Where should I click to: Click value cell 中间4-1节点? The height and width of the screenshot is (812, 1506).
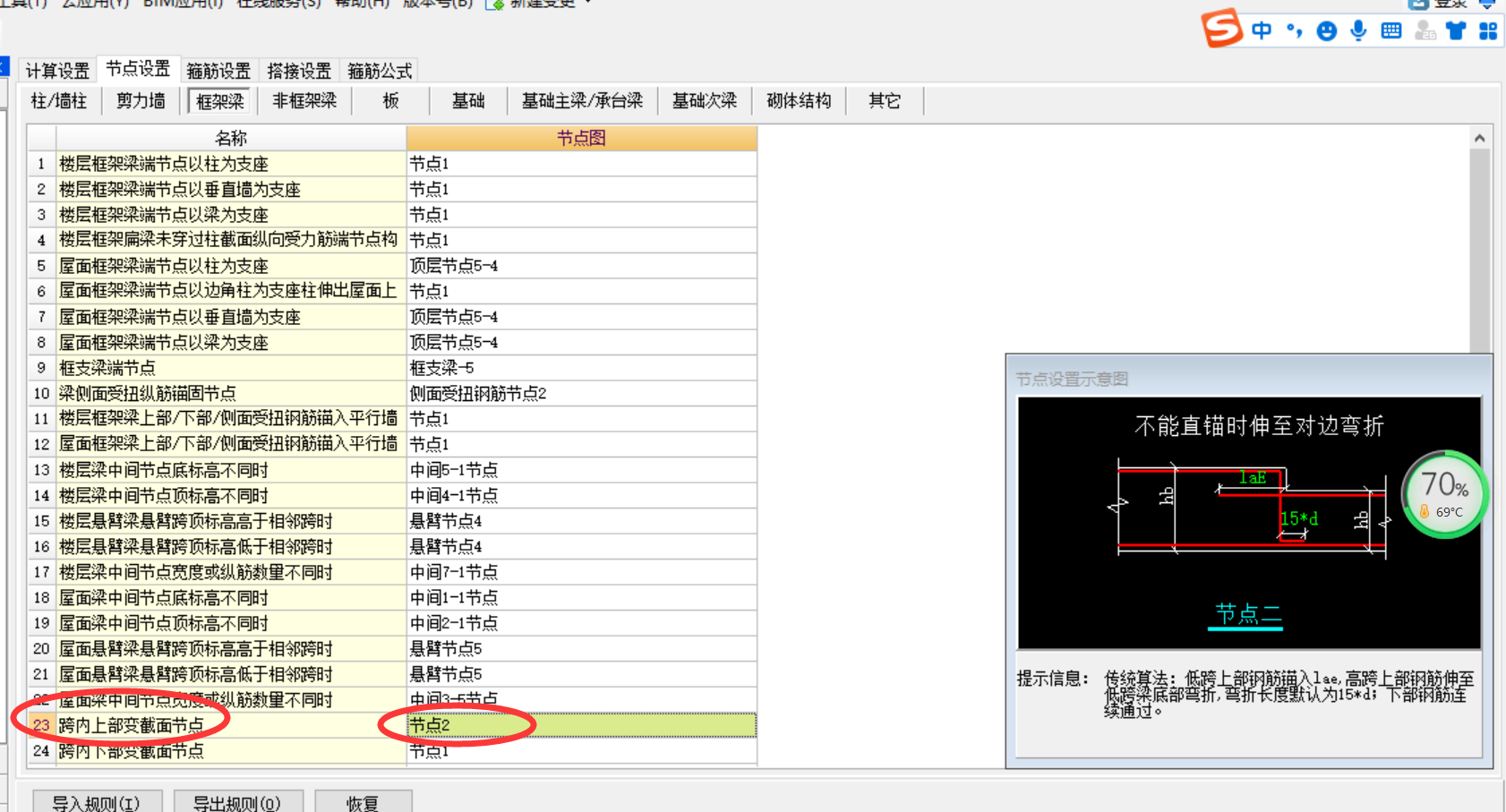[x=582, y=495]
